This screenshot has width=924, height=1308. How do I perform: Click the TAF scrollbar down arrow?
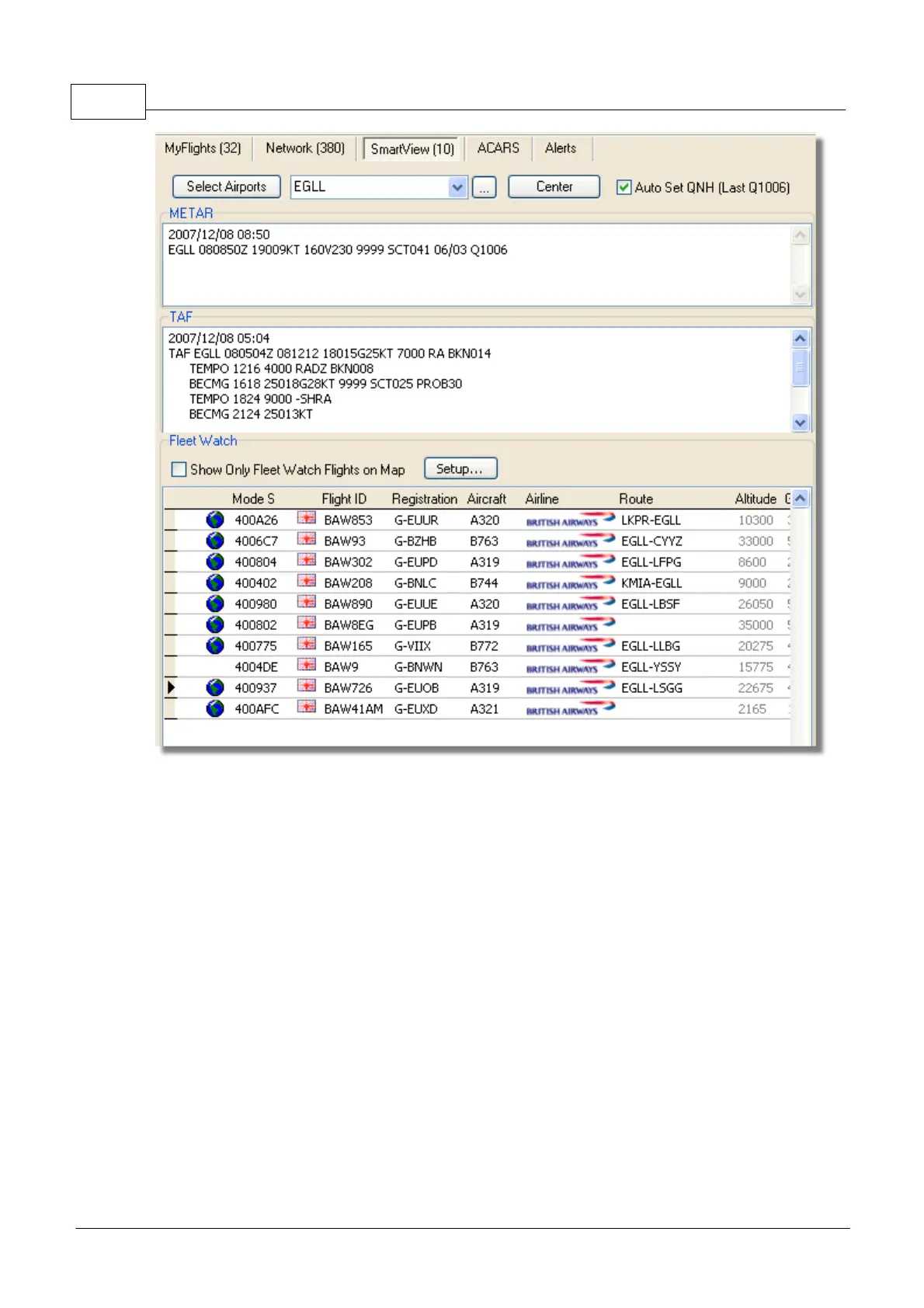pos(800,423)
